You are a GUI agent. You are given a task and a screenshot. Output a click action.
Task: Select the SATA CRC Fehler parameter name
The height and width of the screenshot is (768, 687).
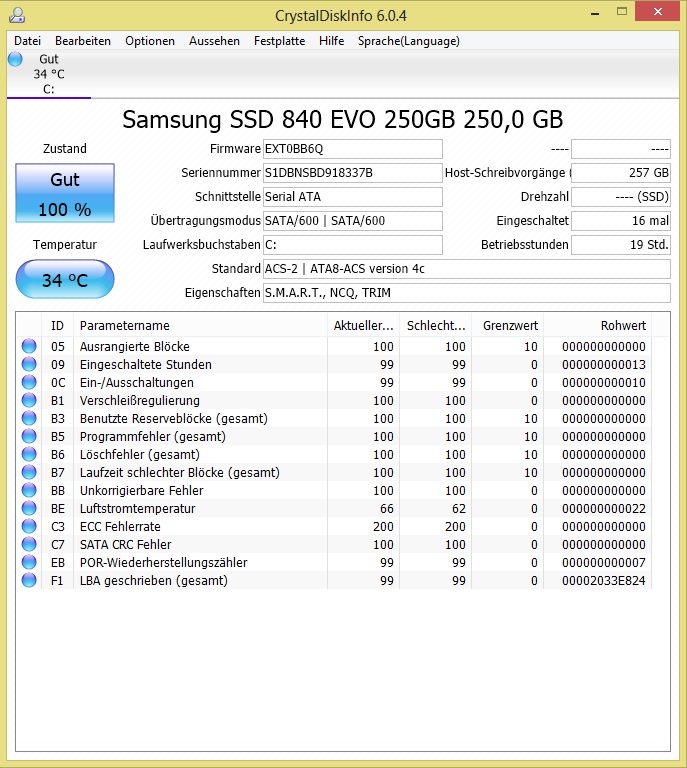pyautogui.click(x=125, y=545)
